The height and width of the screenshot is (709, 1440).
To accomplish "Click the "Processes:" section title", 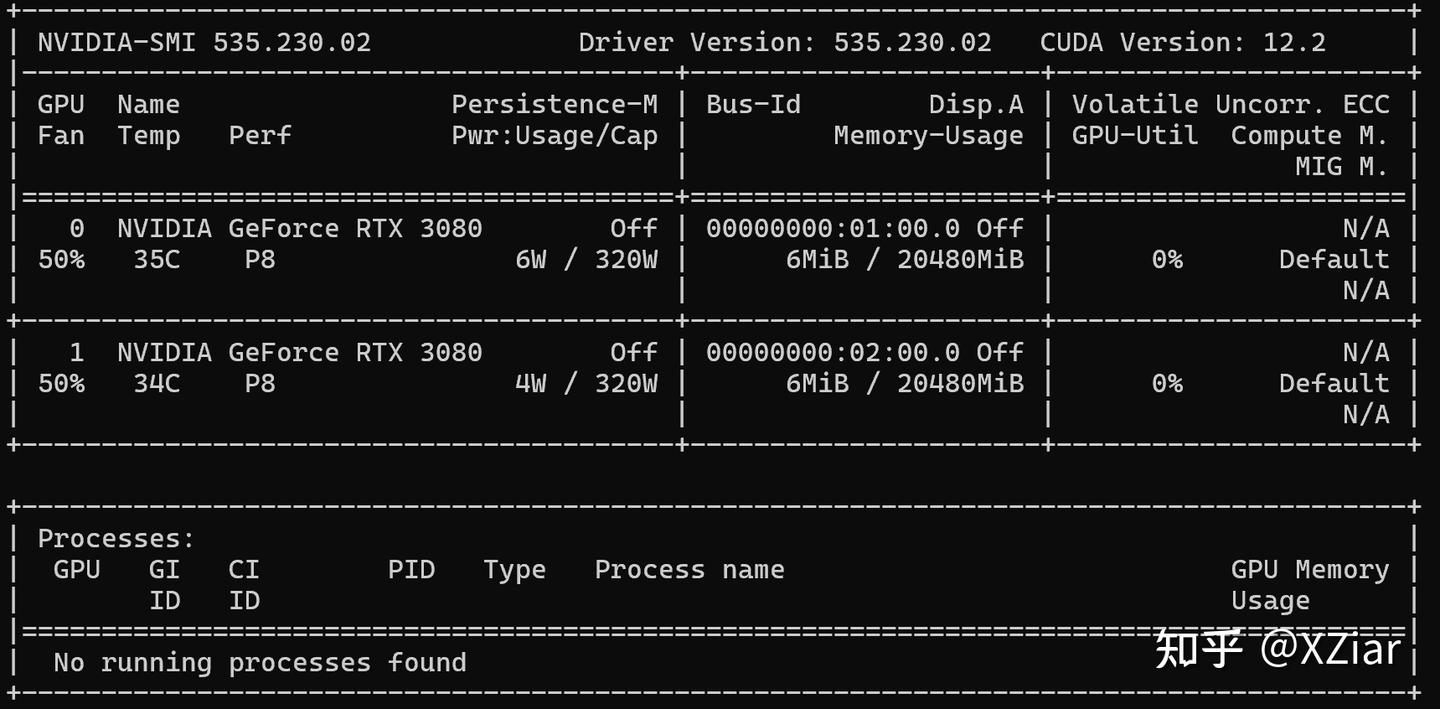I will [x=116, y=538].
